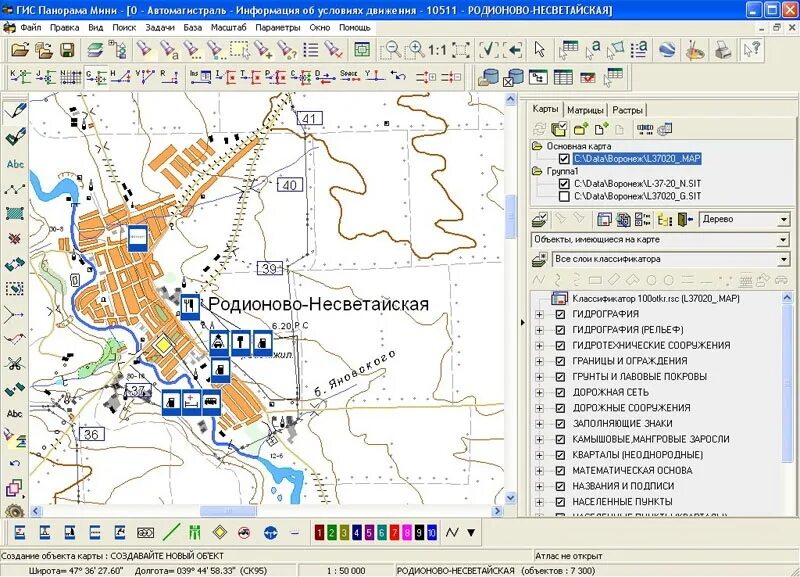Select the teal swatch numbered 6
The width and height of the screenshot is (800, 577).
(x=382, y=533)
